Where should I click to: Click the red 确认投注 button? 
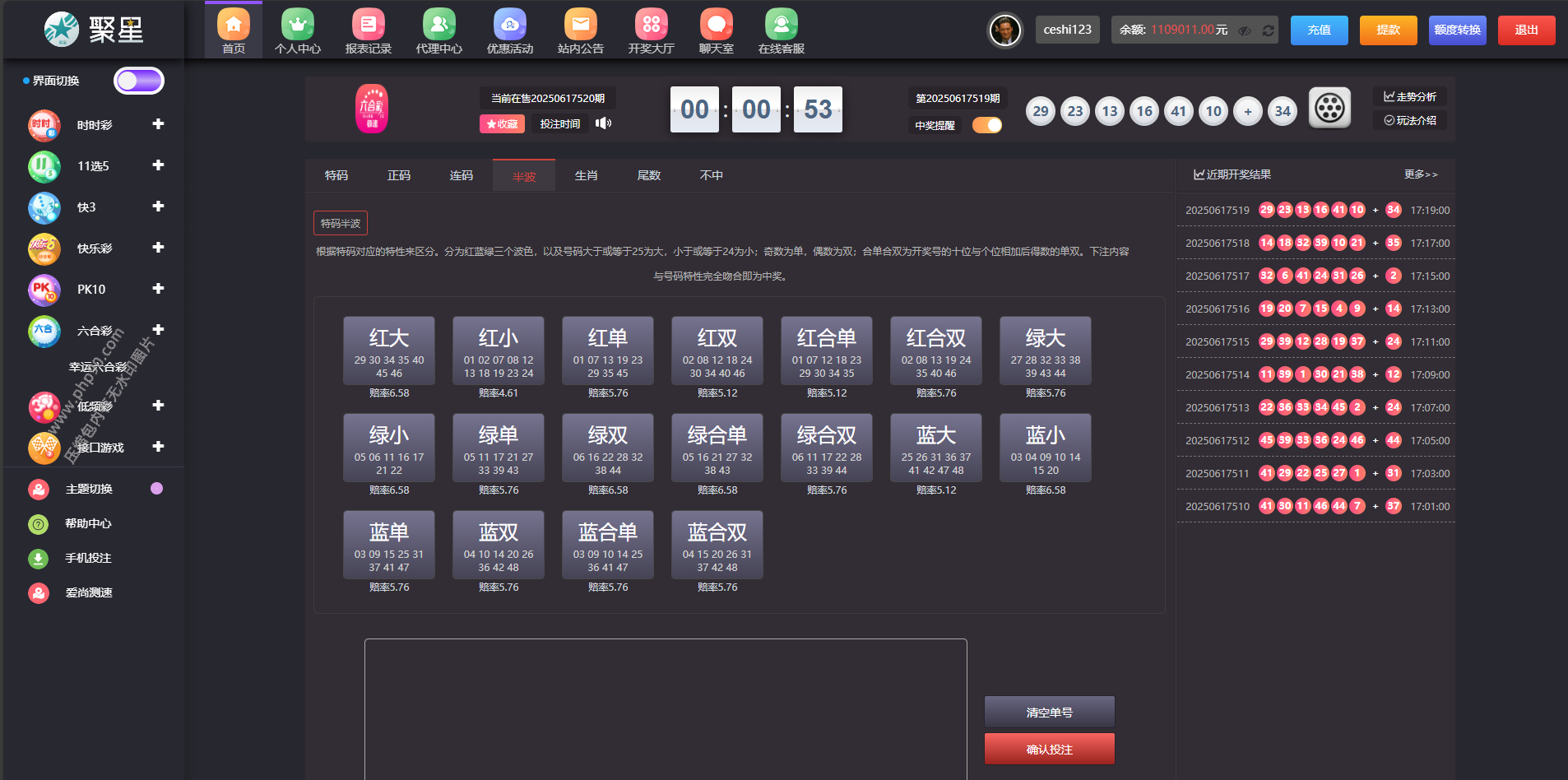coord(1049,749)
